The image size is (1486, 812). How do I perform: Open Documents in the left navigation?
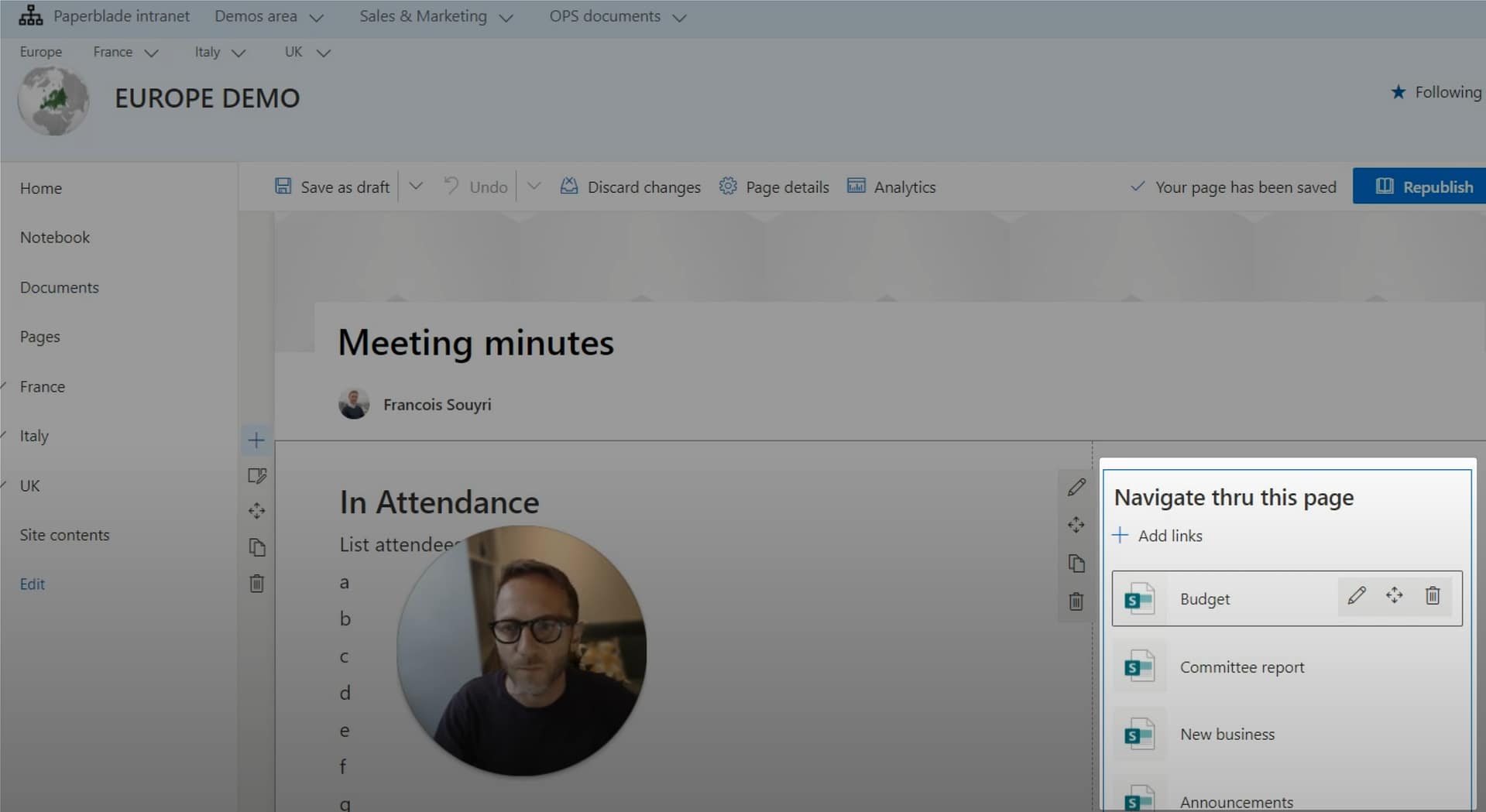point(60,288)
